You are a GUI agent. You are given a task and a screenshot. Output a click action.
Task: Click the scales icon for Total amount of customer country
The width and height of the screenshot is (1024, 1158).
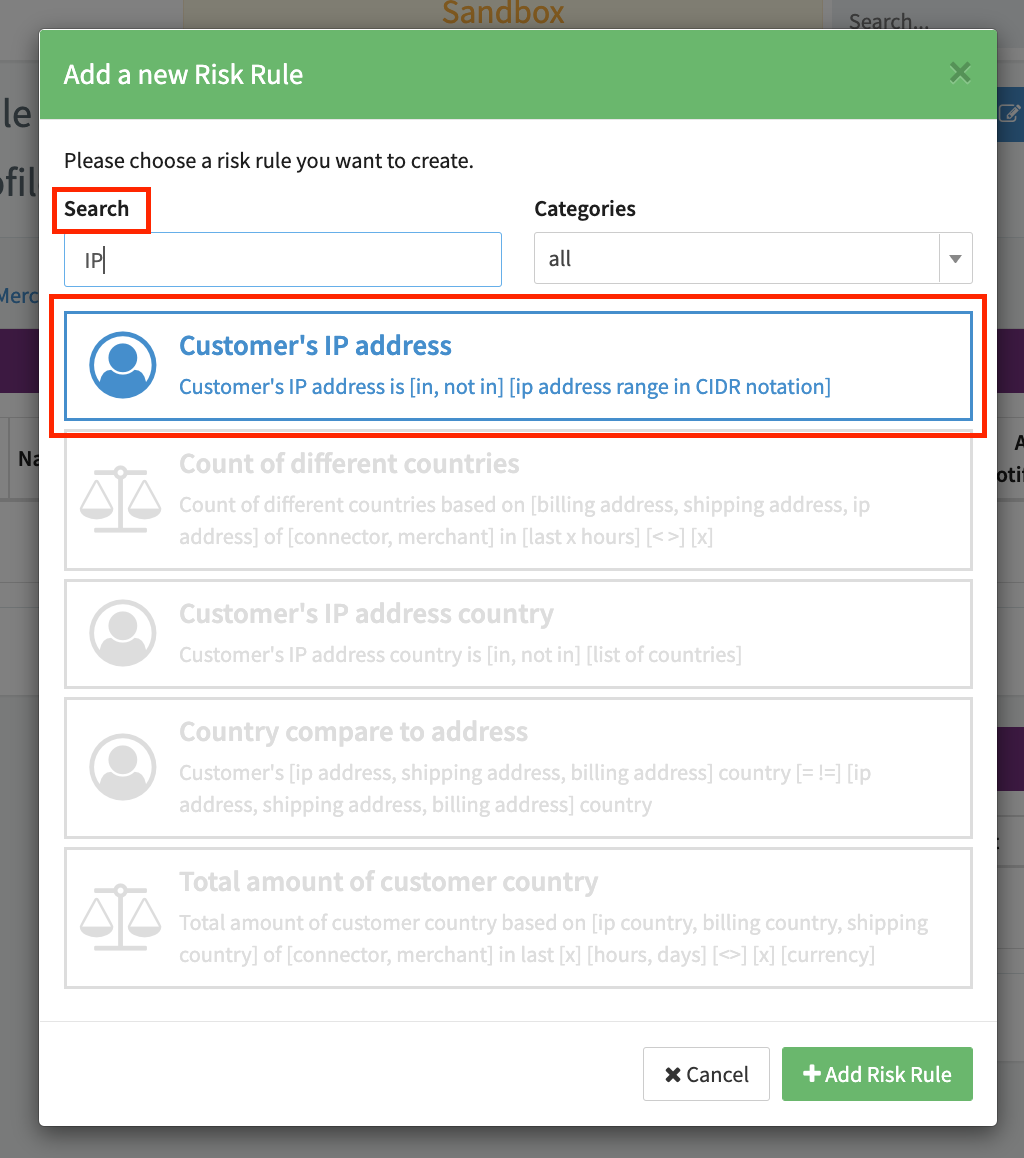120,916
